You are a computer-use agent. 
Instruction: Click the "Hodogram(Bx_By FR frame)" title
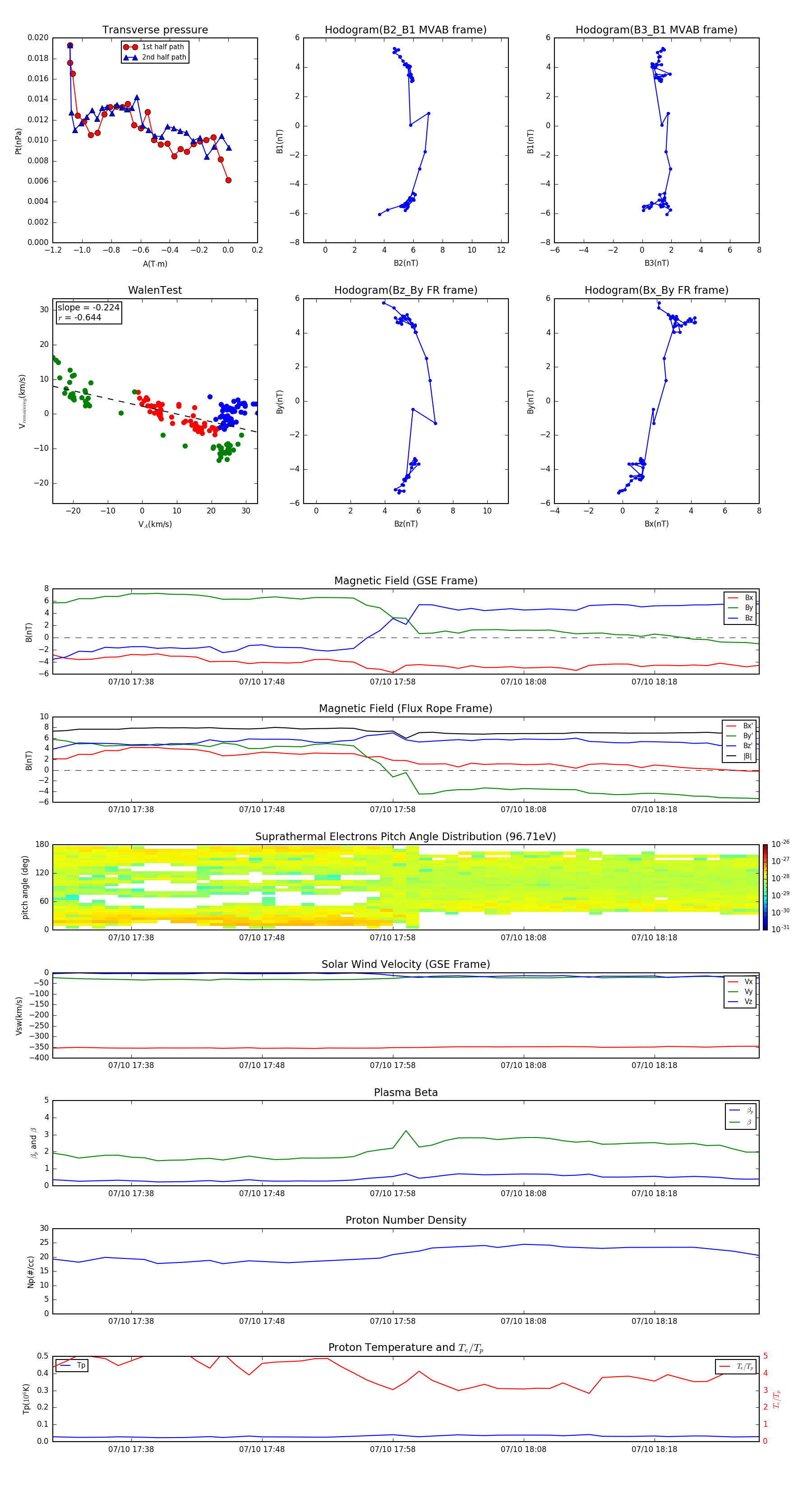(656, 290)
